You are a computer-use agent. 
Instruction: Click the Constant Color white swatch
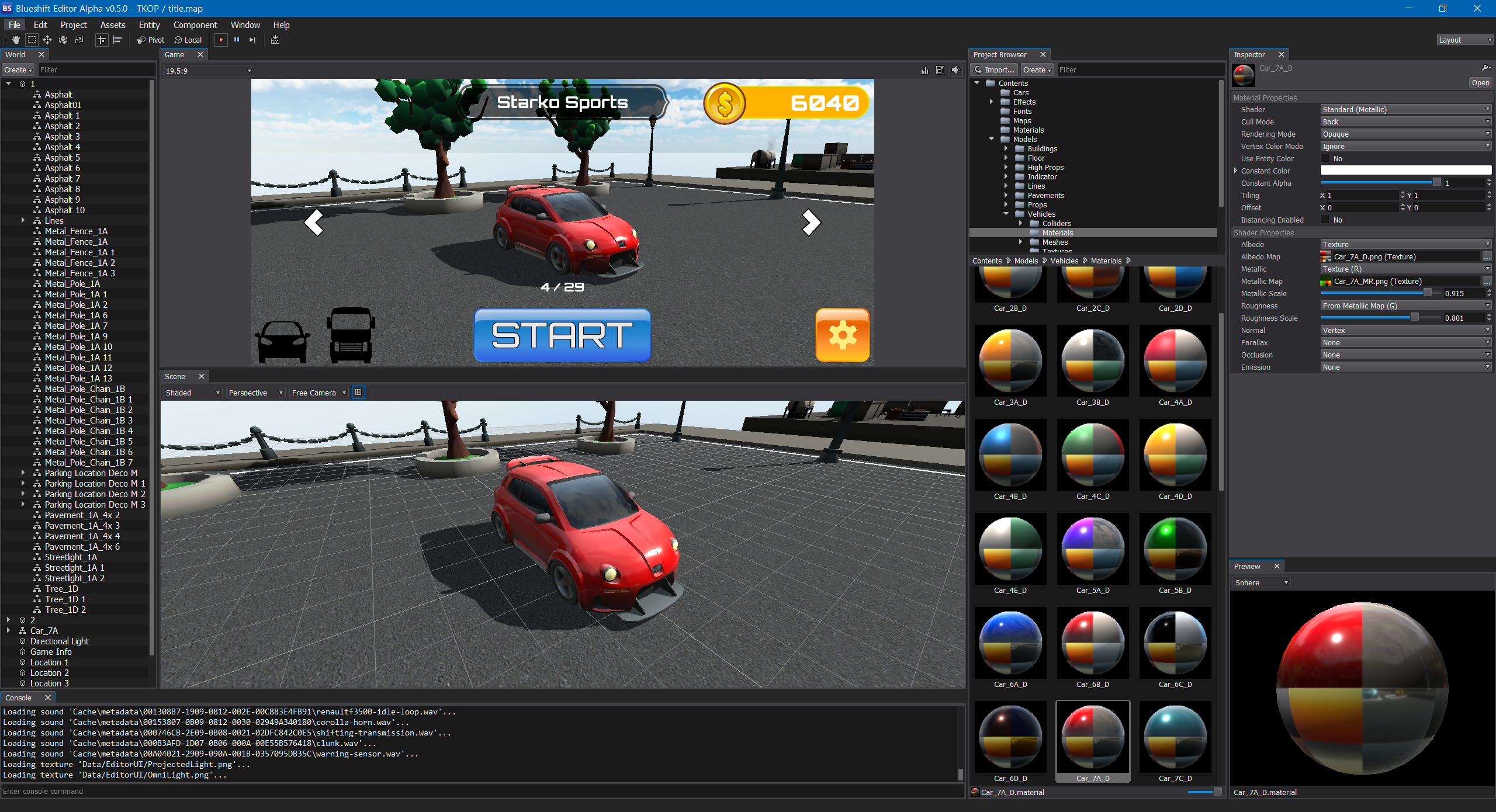point(1405,171)
